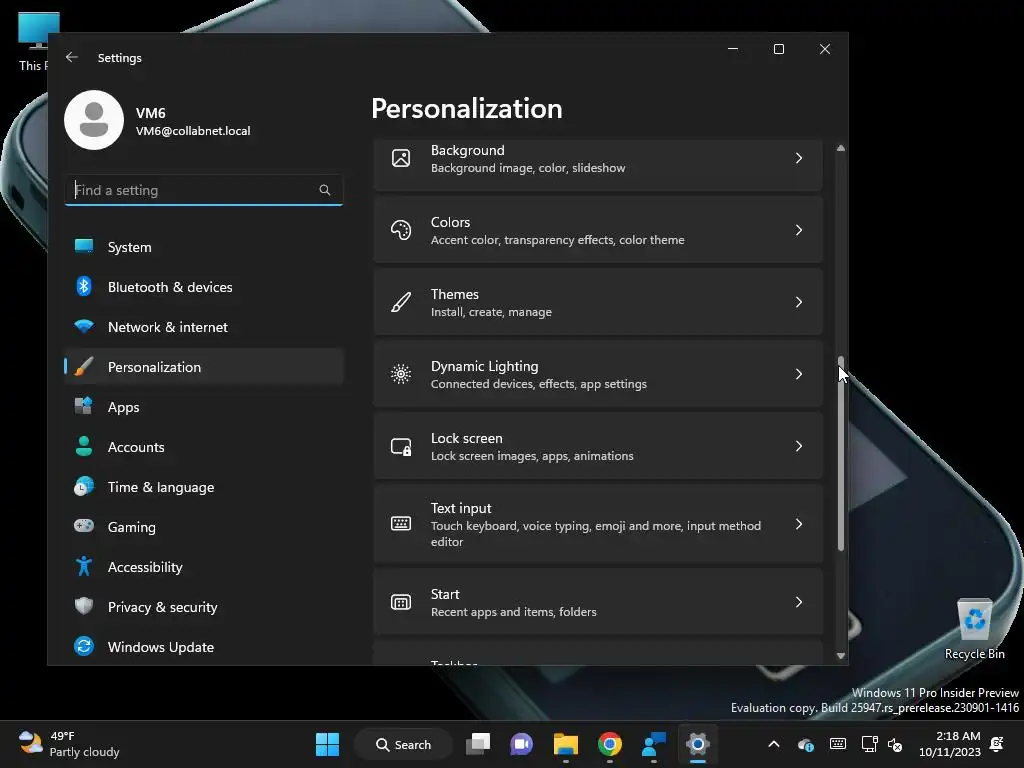
Task: Click the Themes brush icon
Action: [401, 302]
